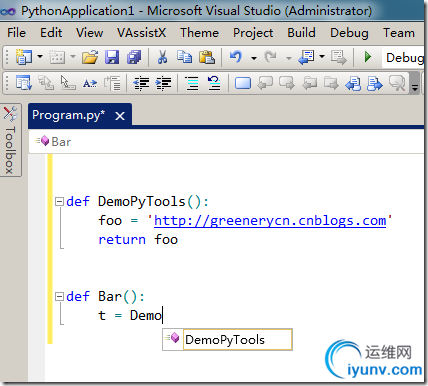Save the file with the floppy disk icon

click(112, 57)
